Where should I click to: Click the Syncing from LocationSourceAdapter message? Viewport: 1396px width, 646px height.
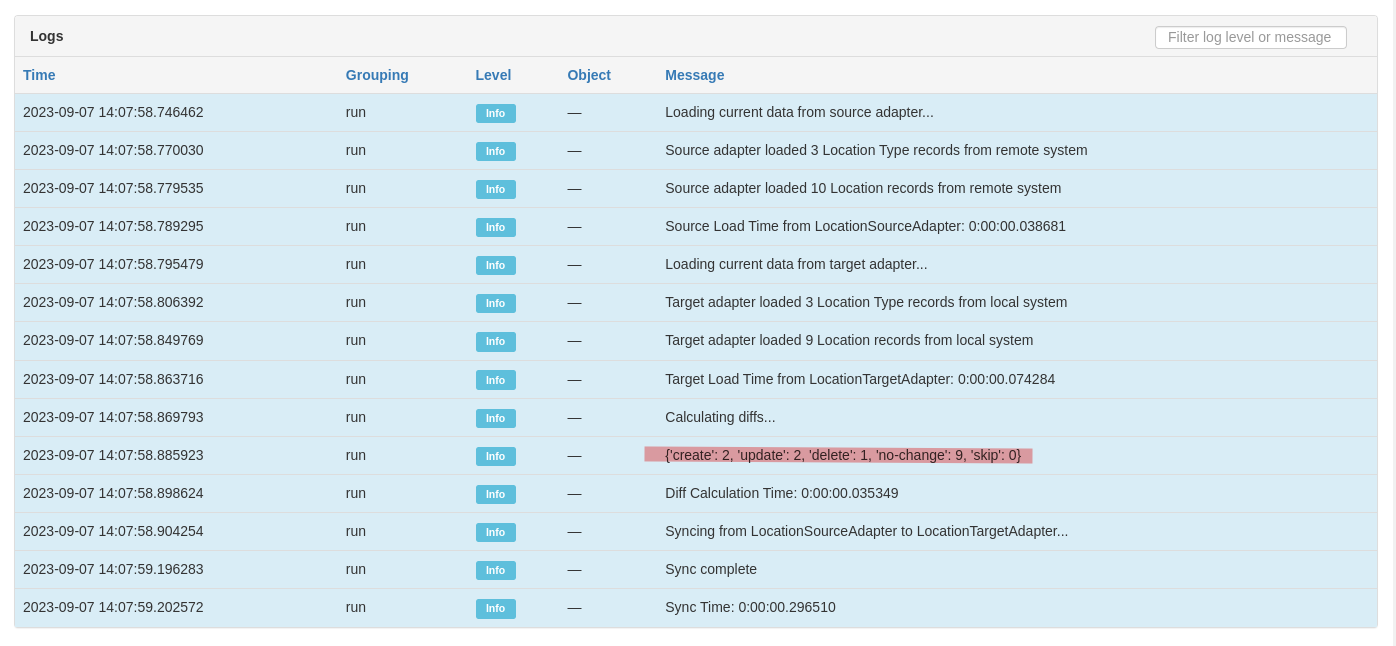(866, 531)
